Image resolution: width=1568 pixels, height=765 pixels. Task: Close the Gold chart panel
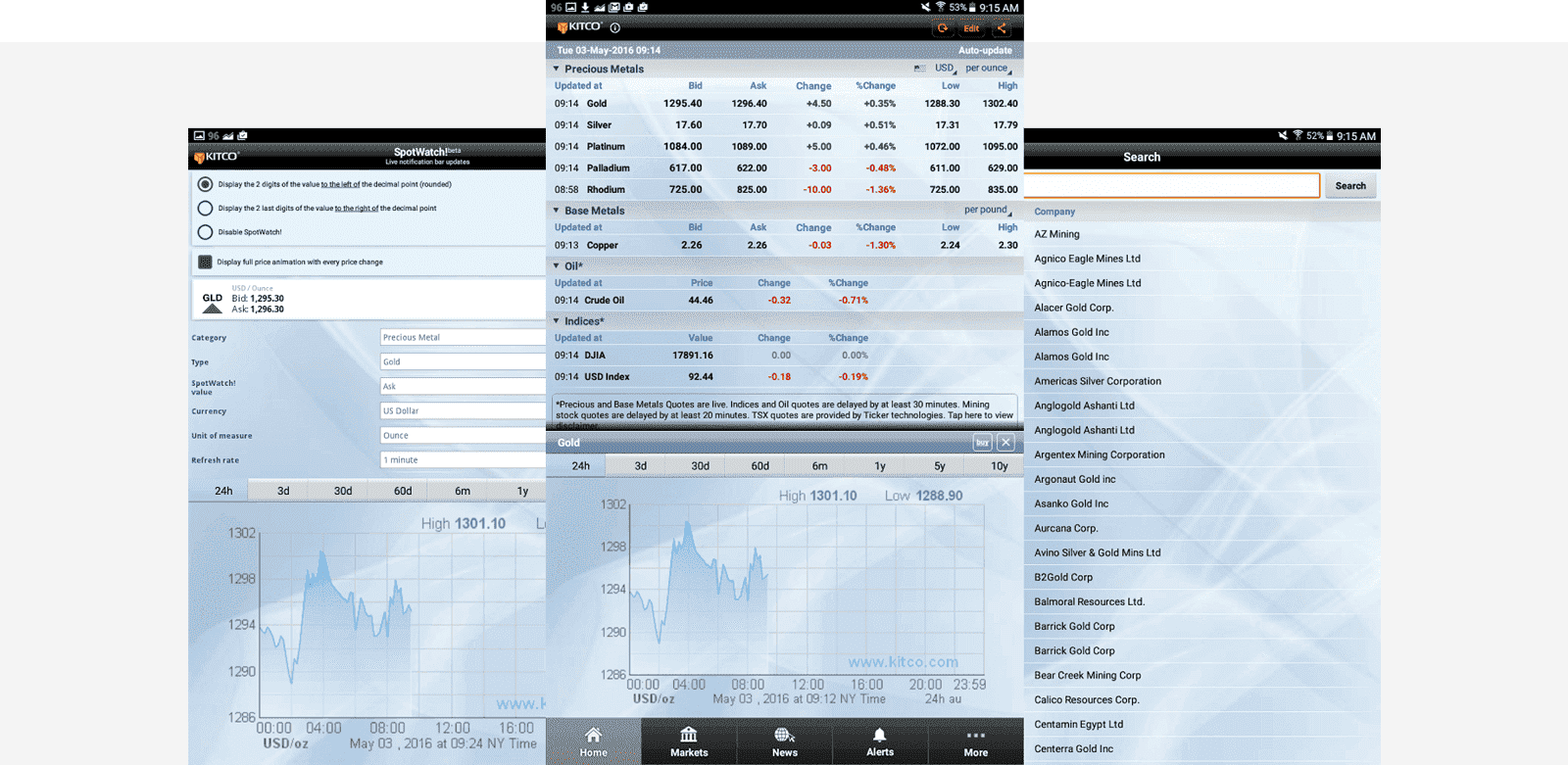(1005, 443)
